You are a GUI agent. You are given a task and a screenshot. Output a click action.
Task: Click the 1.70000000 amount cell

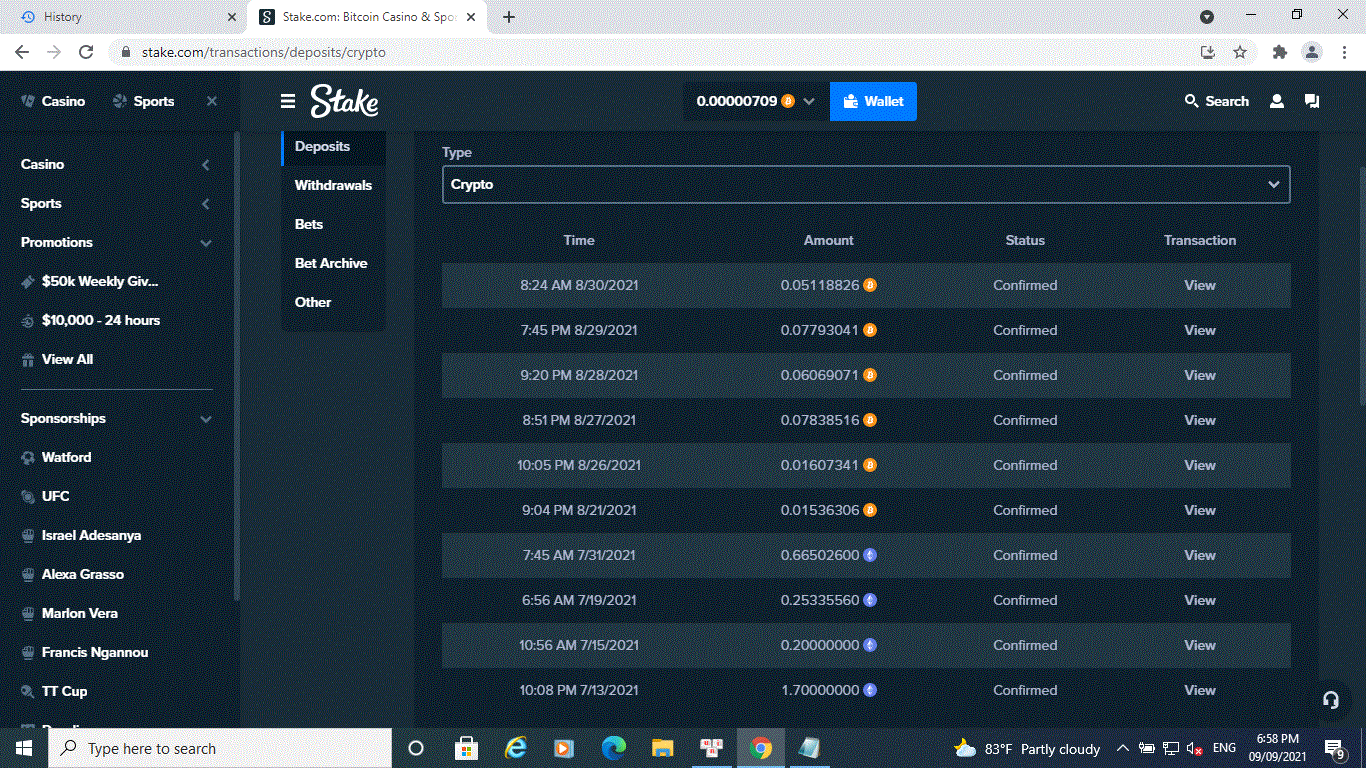coord(829,690)
